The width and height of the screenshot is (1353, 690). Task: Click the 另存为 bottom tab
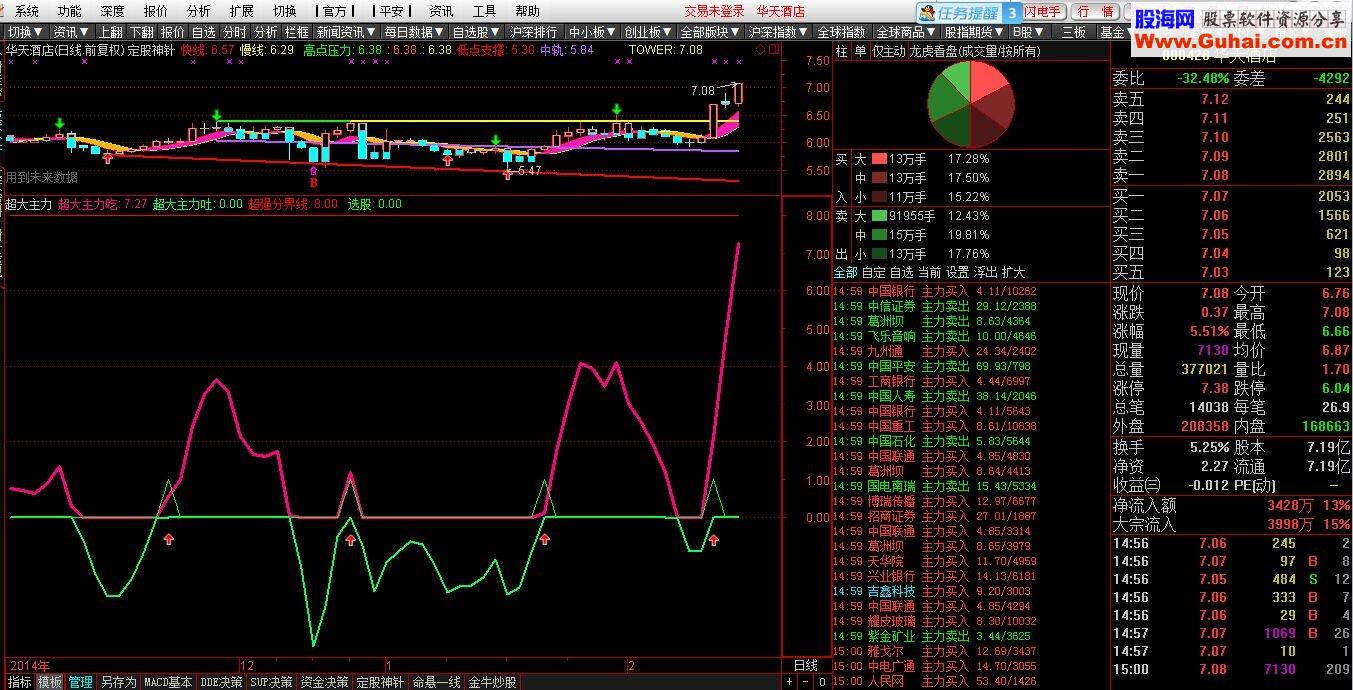click(x=118, y=682)
